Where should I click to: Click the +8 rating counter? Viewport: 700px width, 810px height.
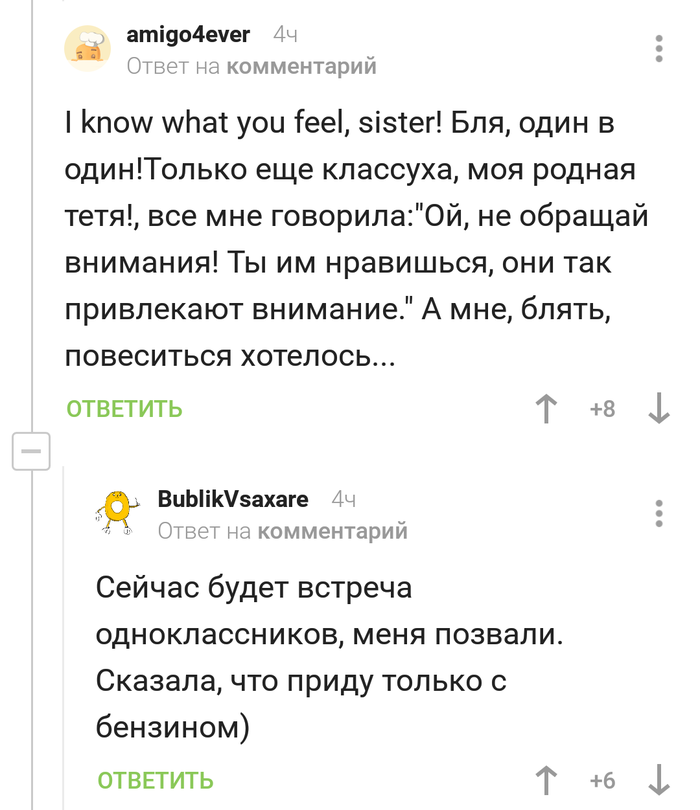[x=602, y=409]
